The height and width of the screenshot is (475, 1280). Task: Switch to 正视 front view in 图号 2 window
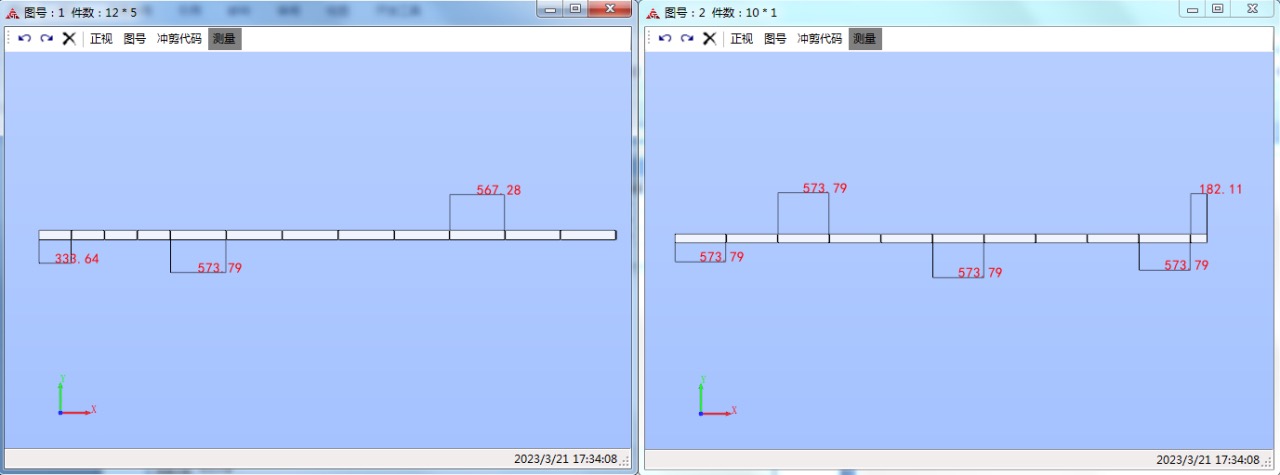click(741, 39)
